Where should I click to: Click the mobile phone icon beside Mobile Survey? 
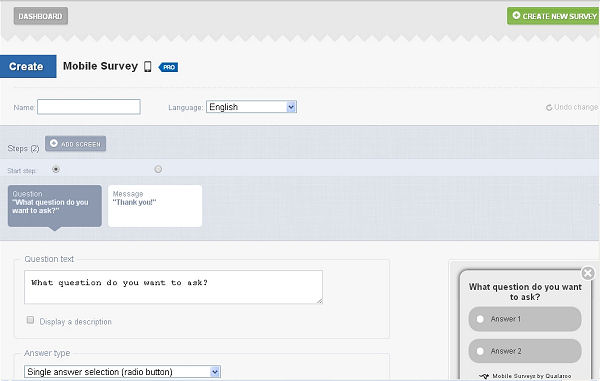(x=148, y=67)
